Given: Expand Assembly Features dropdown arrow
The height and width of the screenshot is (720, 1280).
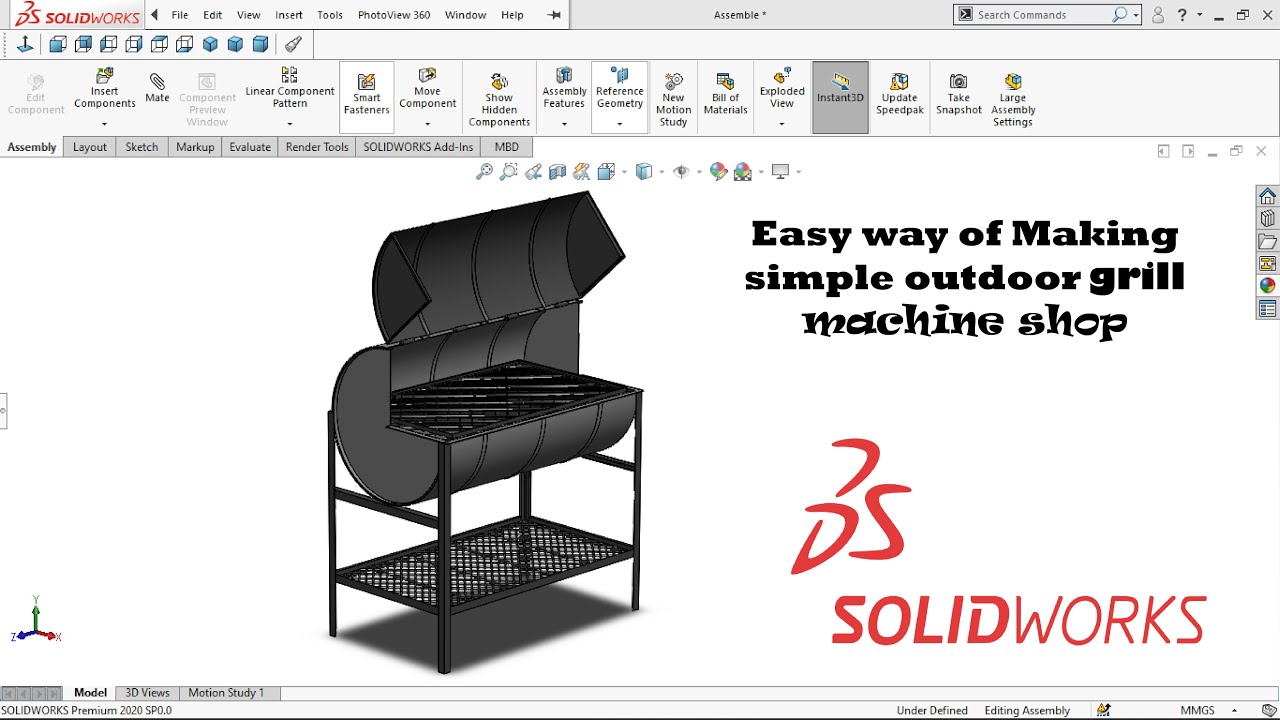Looking at the screenshot, I should (x=564, y=124).
